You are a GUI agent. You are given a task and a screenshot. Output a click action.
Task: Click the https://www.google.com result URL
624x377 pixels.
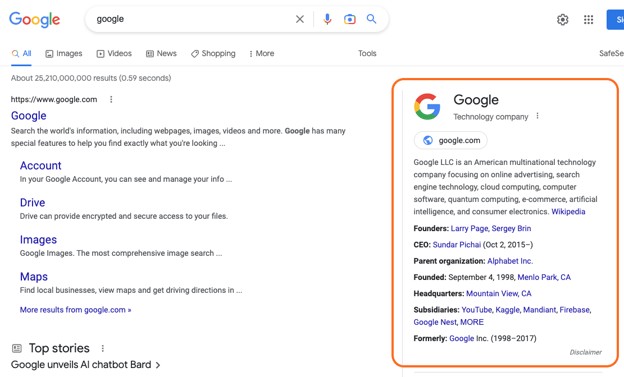54,100
